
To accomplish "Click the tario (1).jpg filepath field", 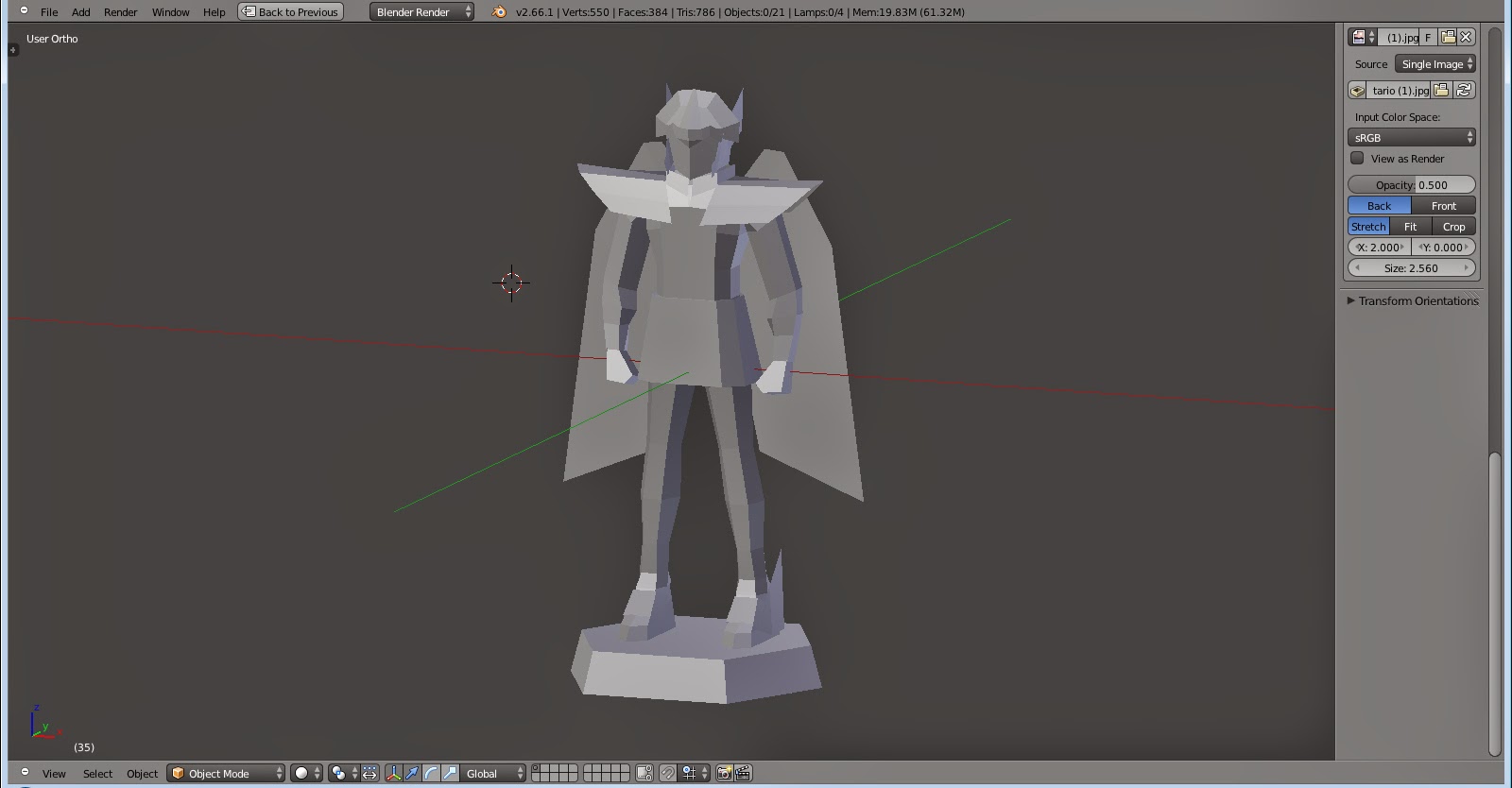I will tap(1400, 90).
